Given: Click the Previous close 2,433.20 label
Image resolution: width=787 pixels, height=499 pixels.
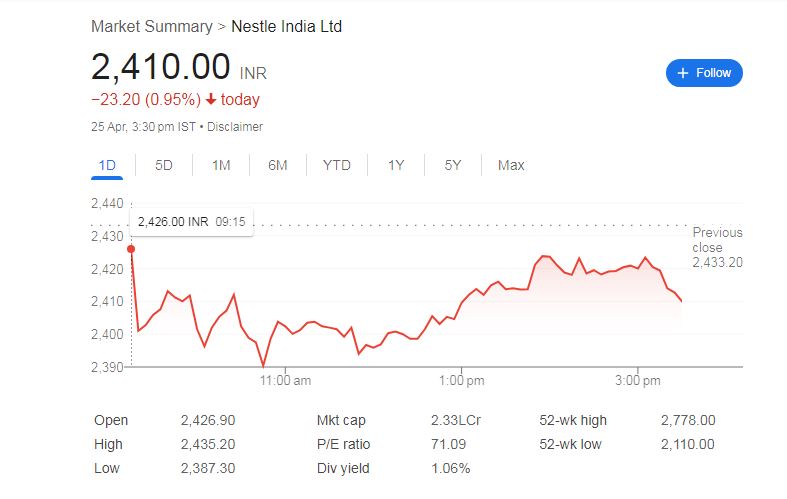Looking at the screenshot, I should pyautogui.click(x=717, y=247).
